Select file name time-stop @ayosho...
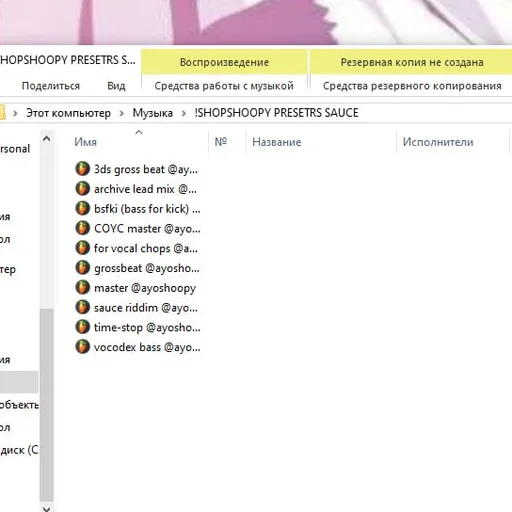The image size is (512, 512). coord(147,328)
